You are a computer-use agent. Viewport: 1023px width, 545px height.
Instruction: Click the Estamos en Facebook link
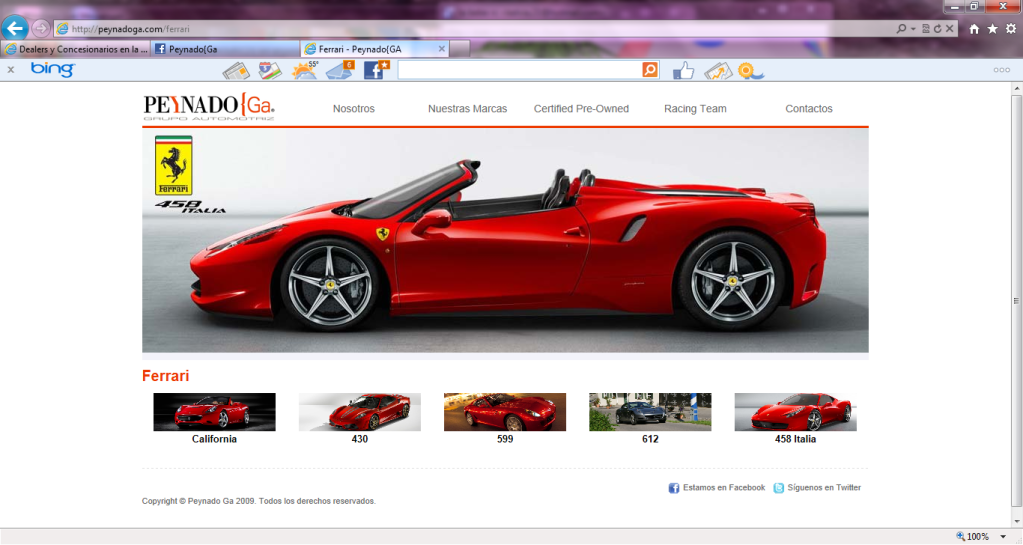coord(723,488)
